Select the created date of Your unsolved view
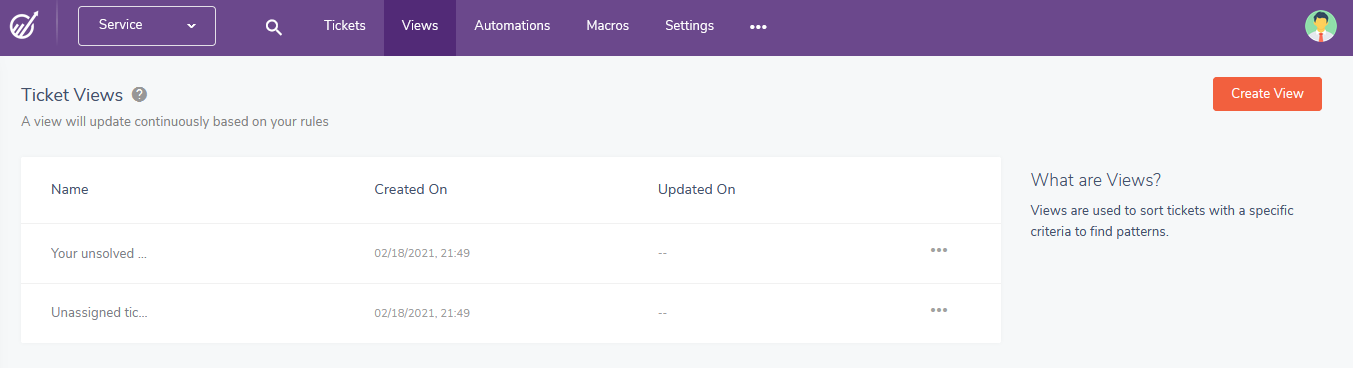The height and width of the screenshot is (368, 1353). (x=422, y=253)
